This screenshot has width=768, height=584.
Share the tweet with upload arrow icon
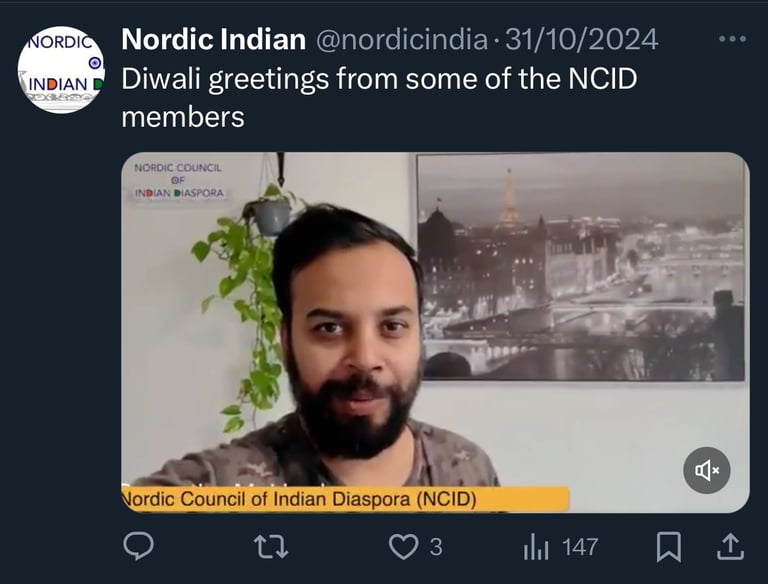click(730, 546)
